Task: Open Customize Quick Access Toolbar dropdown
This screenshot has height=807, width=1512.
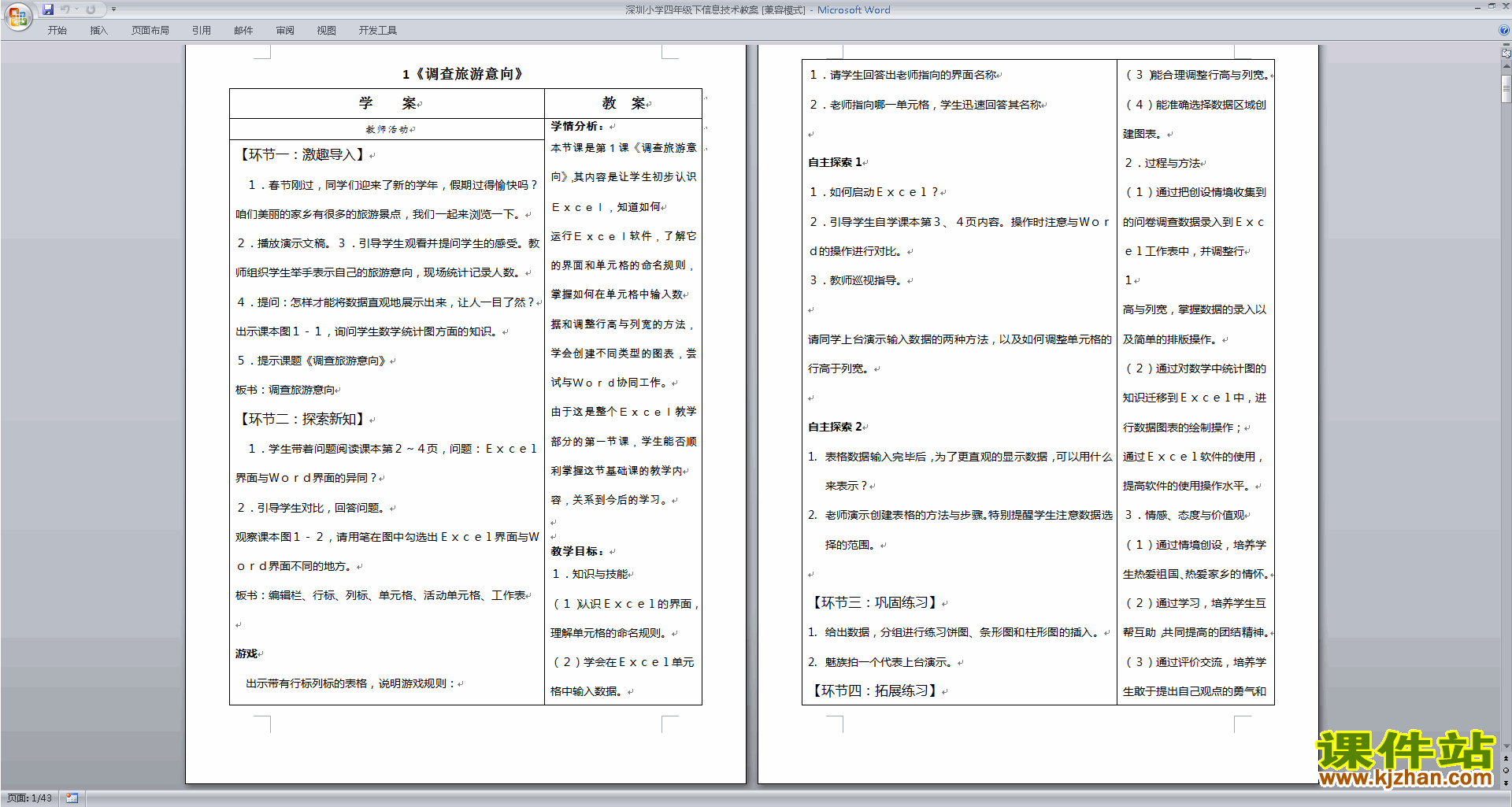Action: pos(113,9)
